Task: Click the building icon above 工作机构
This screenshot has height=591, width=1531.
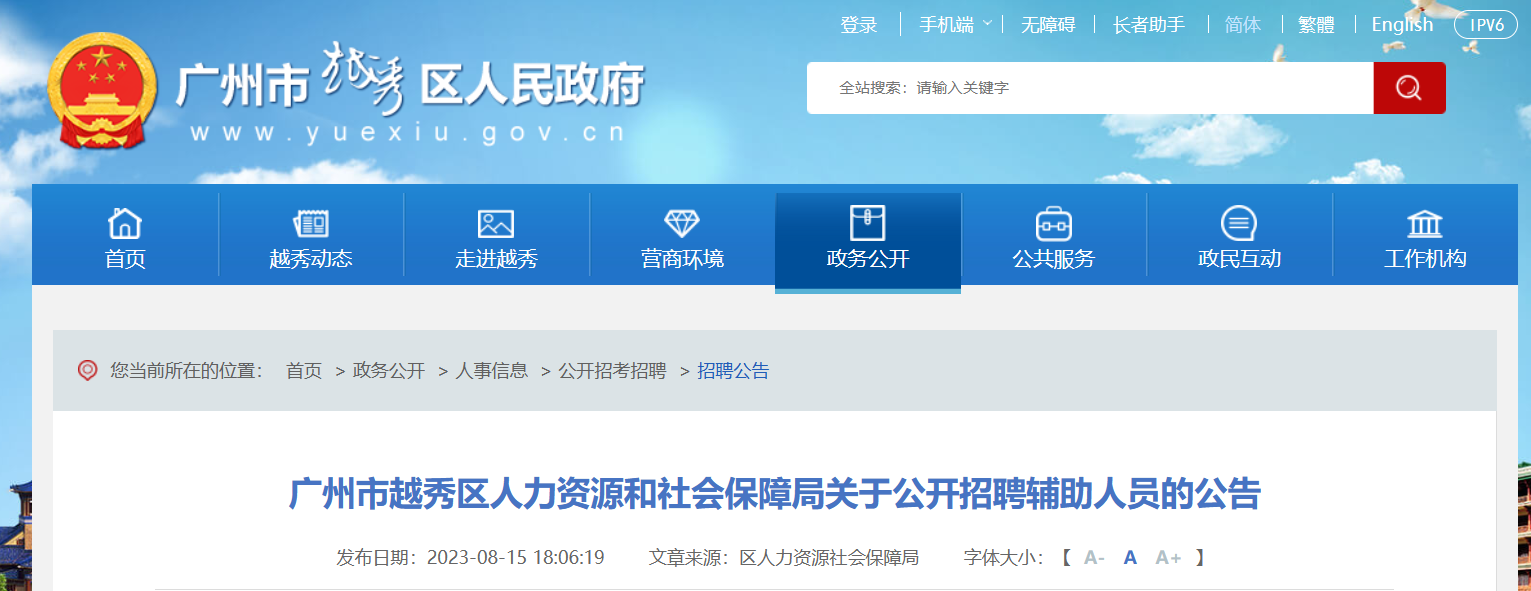Action: tap(1425, 223)
